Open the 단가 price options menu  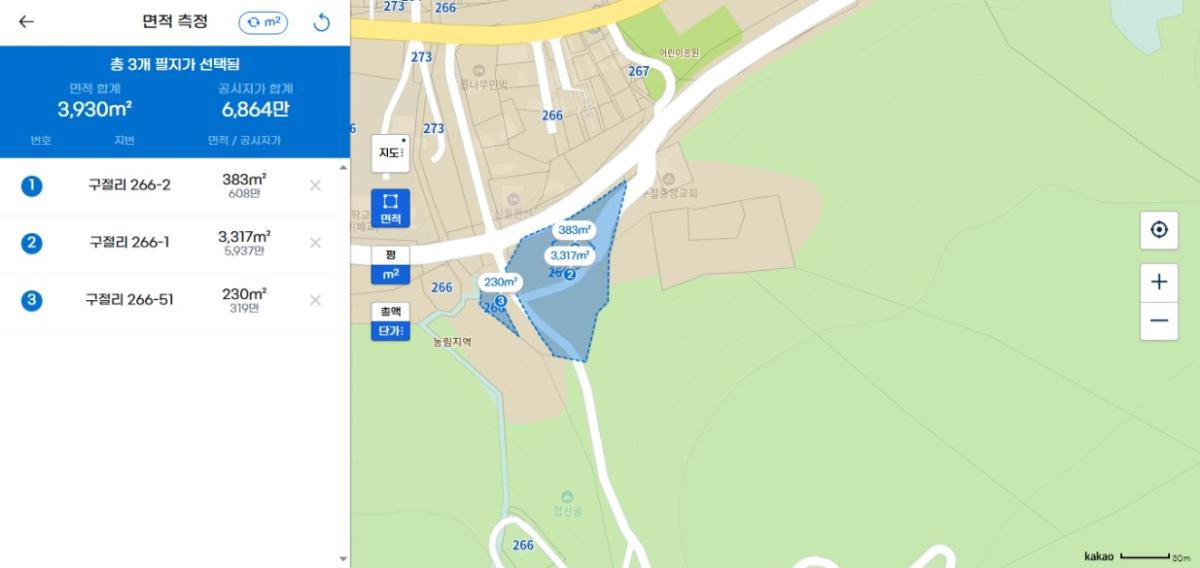390,331
